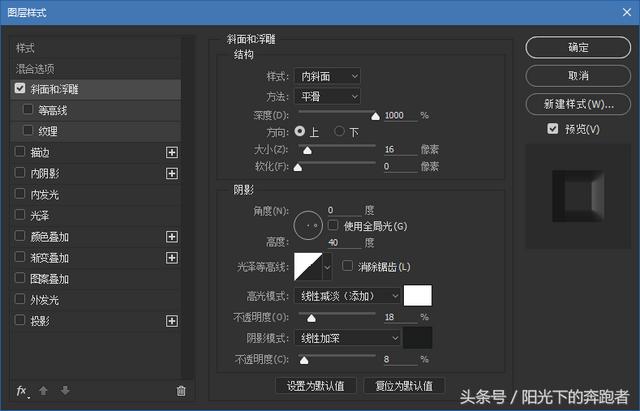
Task: Select the 斜面和浮雕 effect row
Action: pyautogui.click(x=96, y=89)
